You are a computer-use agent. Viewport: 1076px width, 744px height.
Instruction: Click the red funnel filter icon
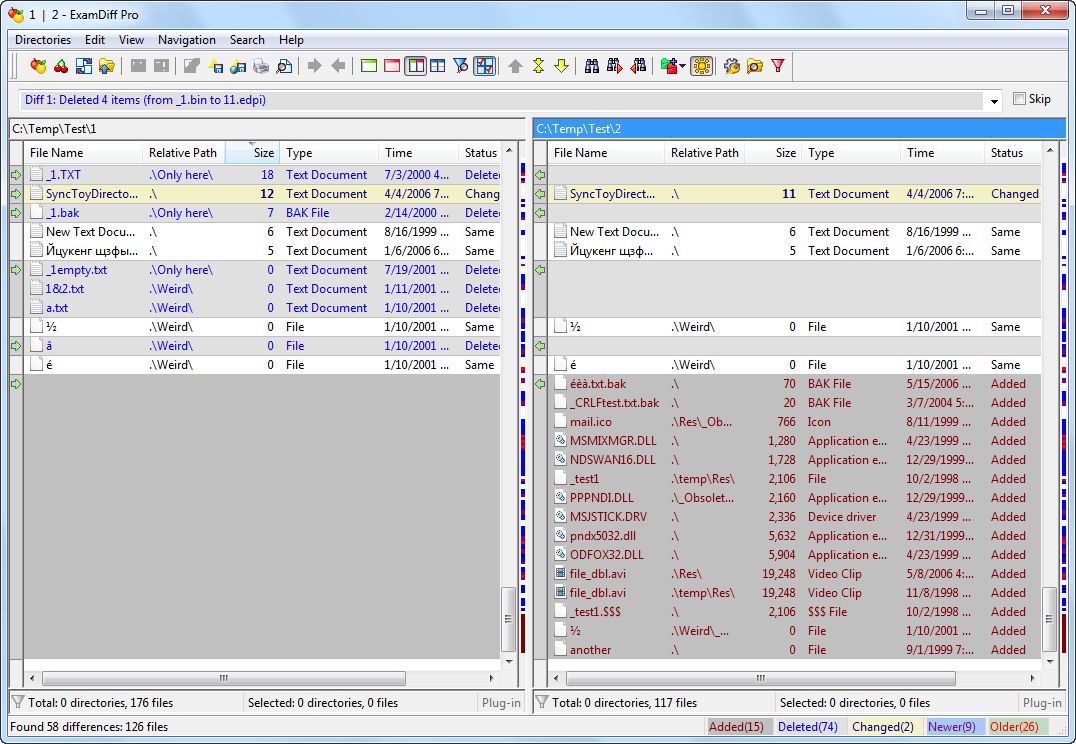point(777,66)
